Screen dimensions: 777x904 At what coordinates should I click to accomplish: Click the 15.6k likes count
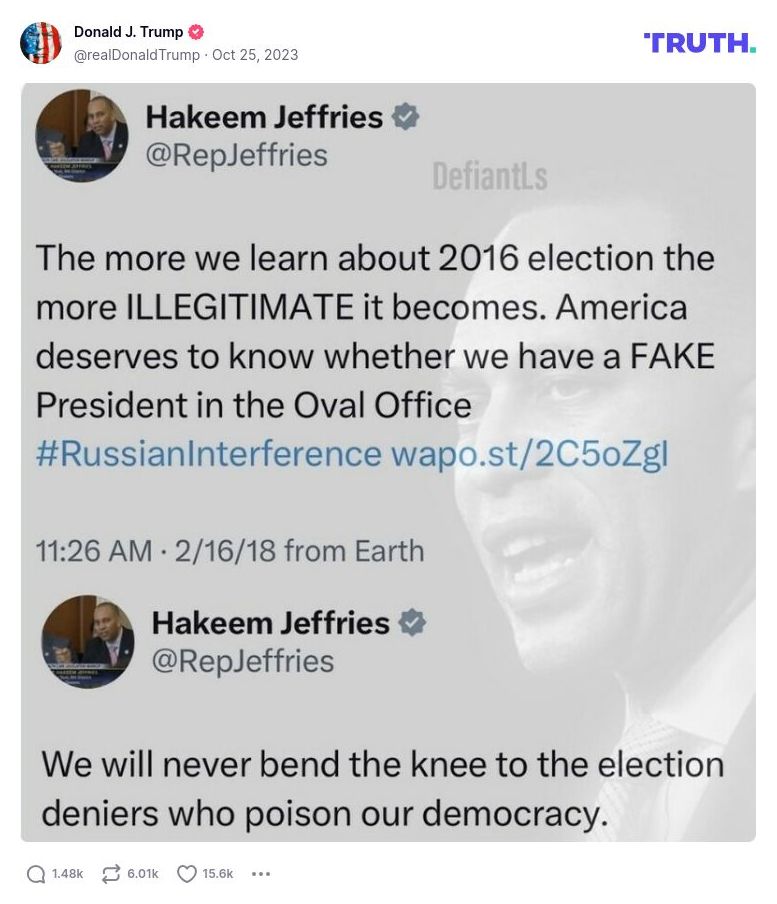tap(217, 874)
